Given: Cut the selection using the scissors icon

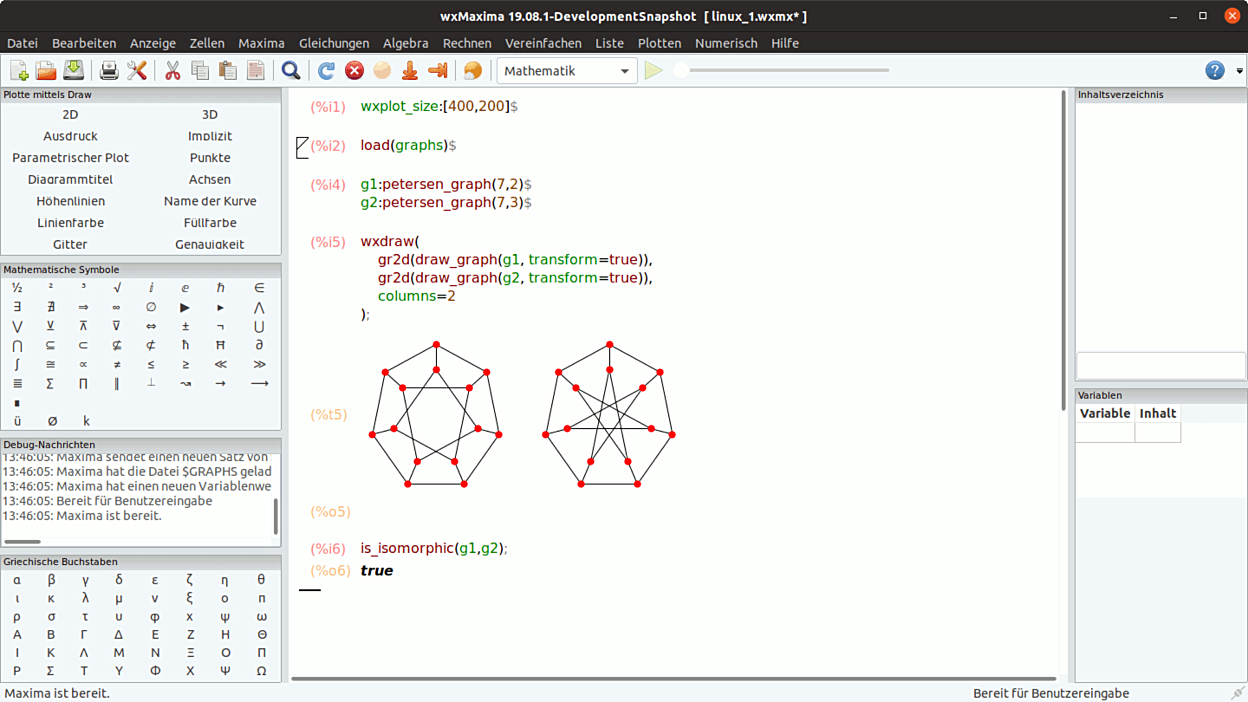Looking at the screenshot, I should pyautogui.click(x=172, y=71).
